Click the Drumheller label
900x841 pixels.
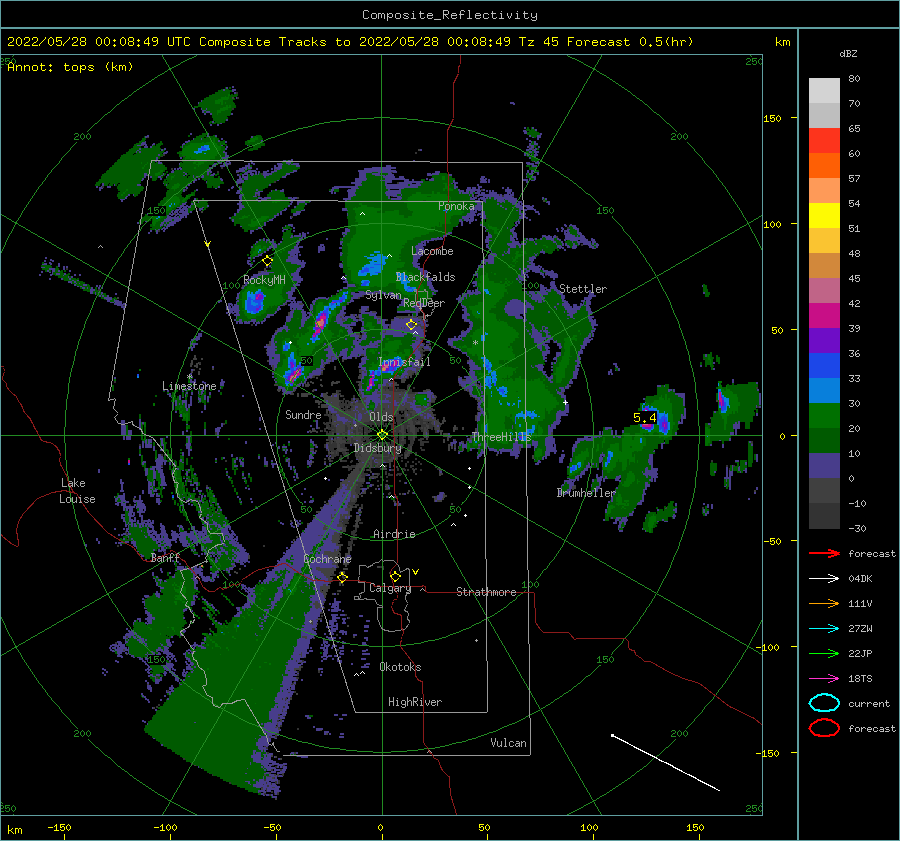[x=586, y=493]
